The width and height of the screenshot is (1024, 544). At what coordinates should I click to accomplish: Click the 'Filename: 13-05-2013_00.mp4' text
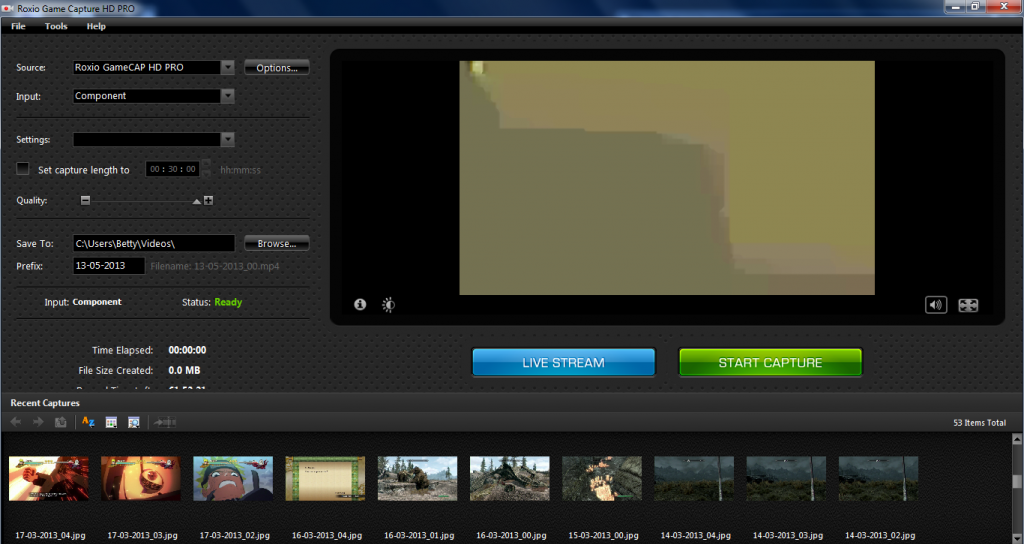(215, 266)
